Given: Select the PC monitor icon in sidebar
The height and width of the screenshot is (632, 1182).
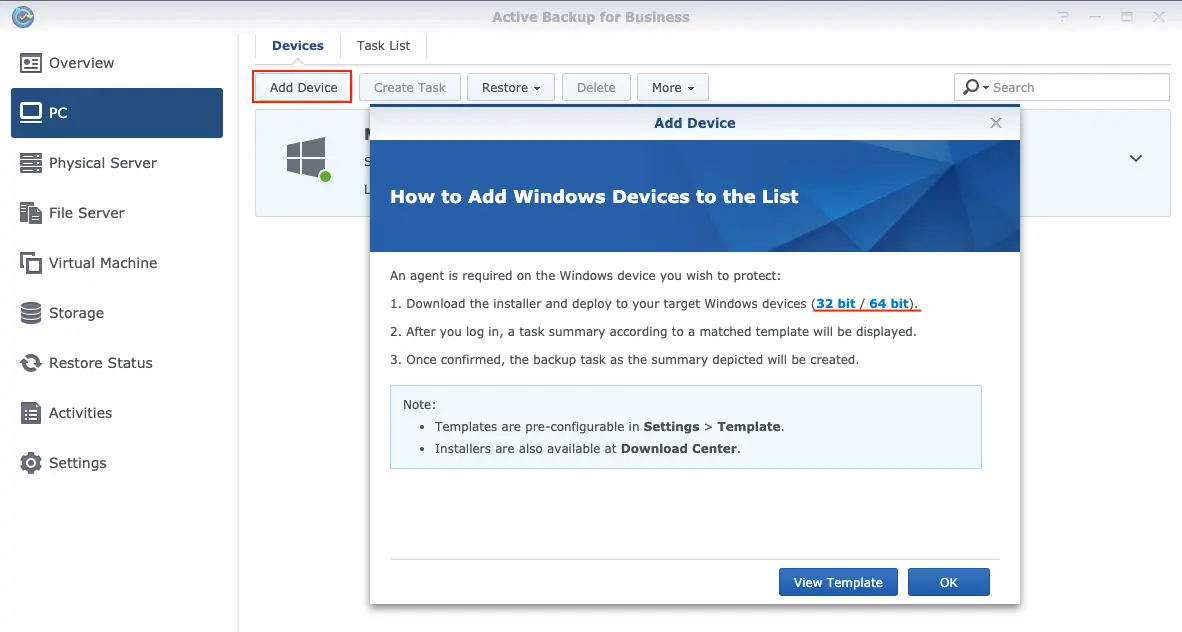Looking at the screenshot, I should tap(31, 113).
